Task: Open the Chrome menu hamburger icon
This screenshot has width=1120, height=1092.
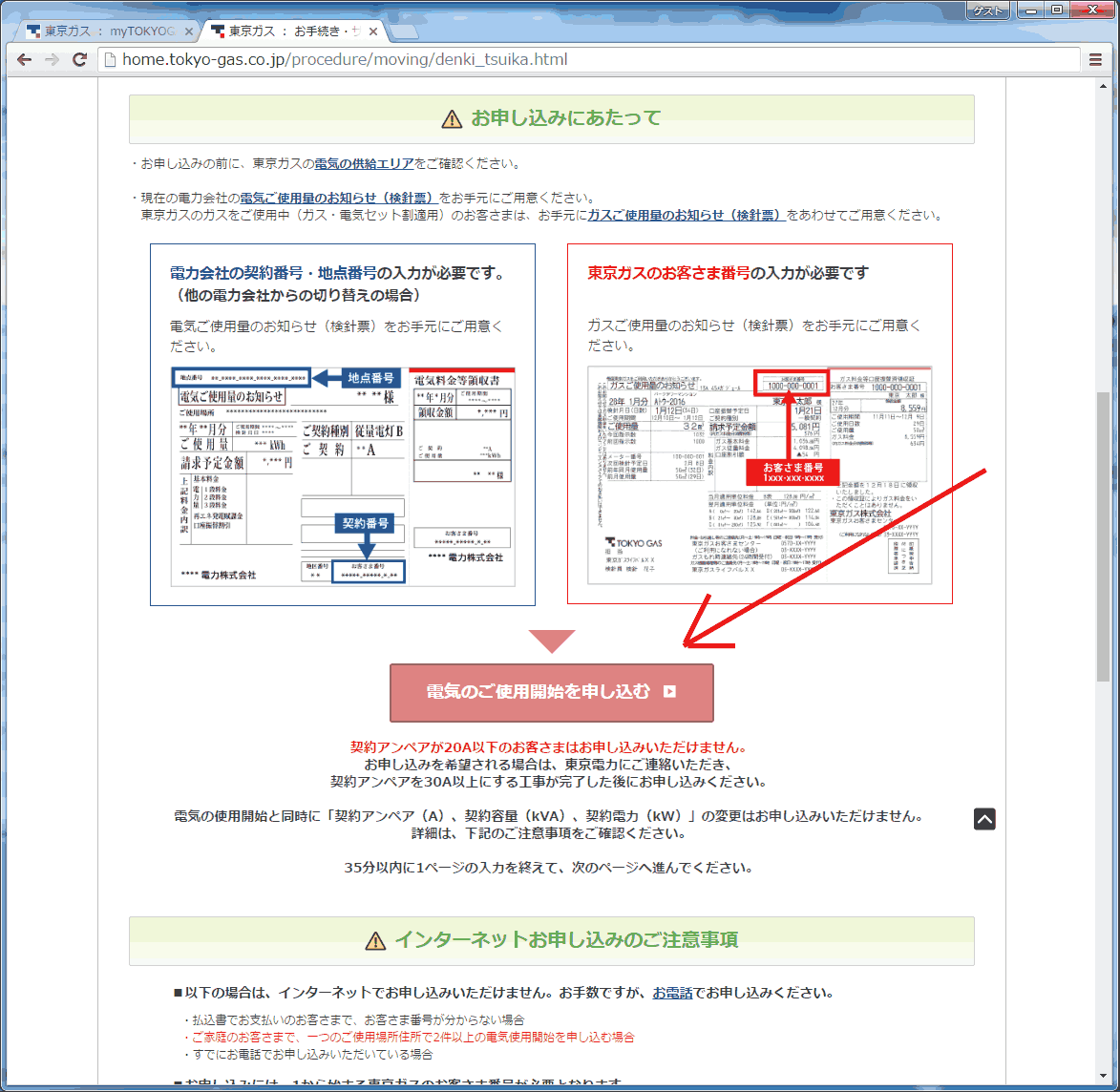Action: [1095, 60]
